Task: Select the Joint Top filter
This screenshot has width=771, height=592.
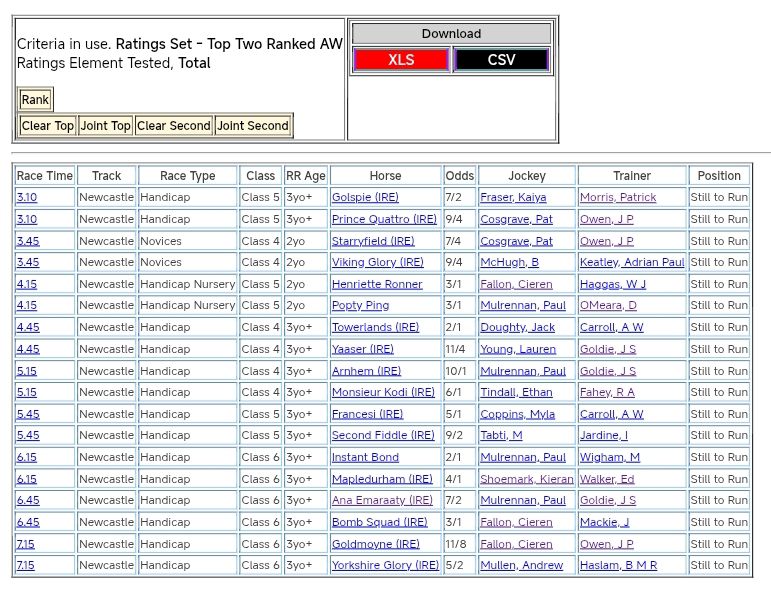Action: click(x=106, y=126)
